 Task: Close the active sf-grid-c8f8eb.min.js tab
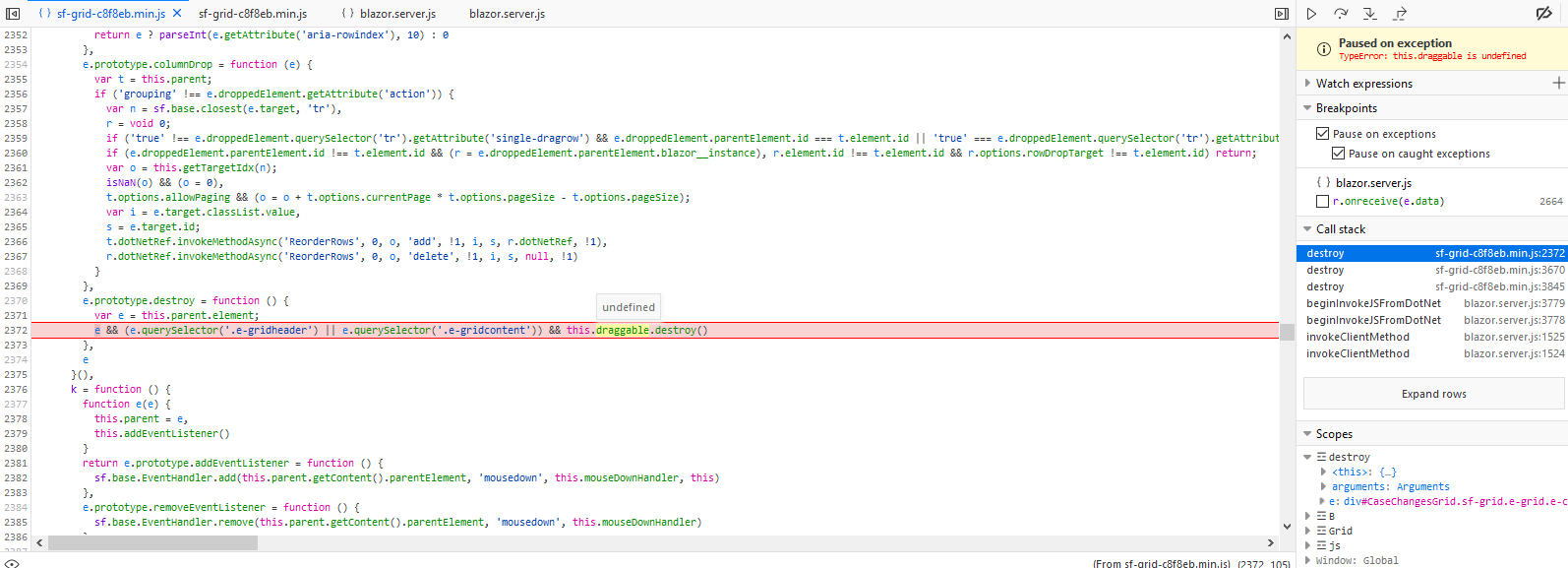pyautogui.click(x=177, y=14)
